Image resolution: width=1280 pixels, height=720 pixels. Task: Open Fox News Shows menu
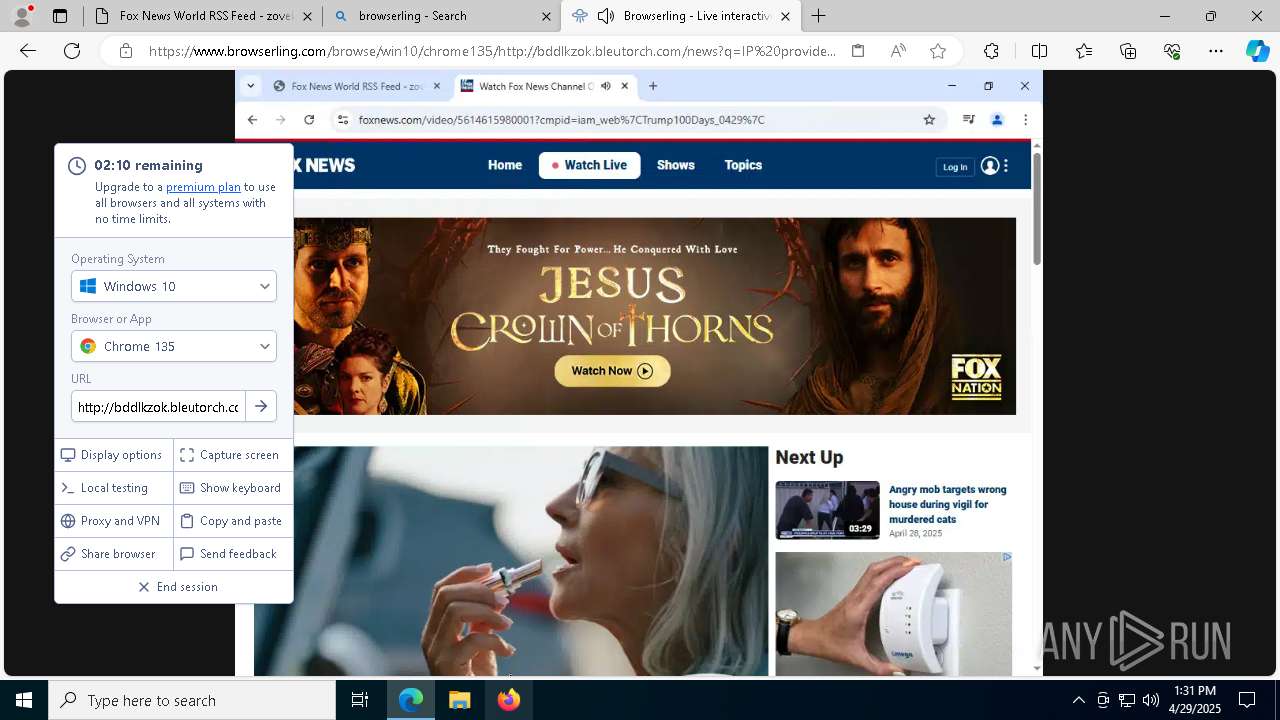[x=676, y=165]
